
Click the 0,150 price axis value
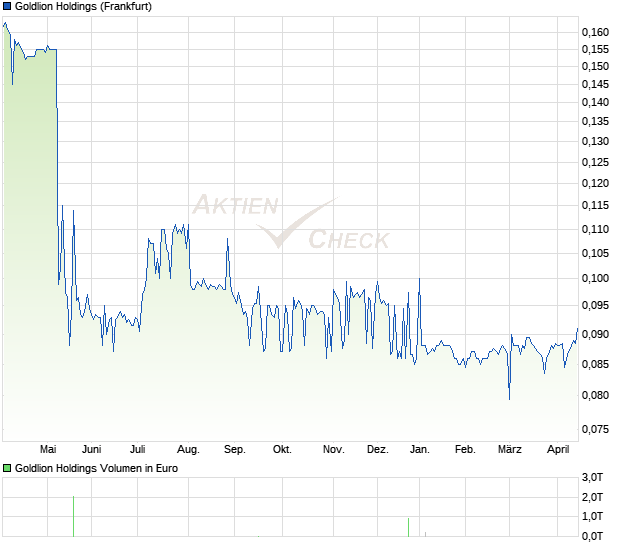click(x=595, y=66)
